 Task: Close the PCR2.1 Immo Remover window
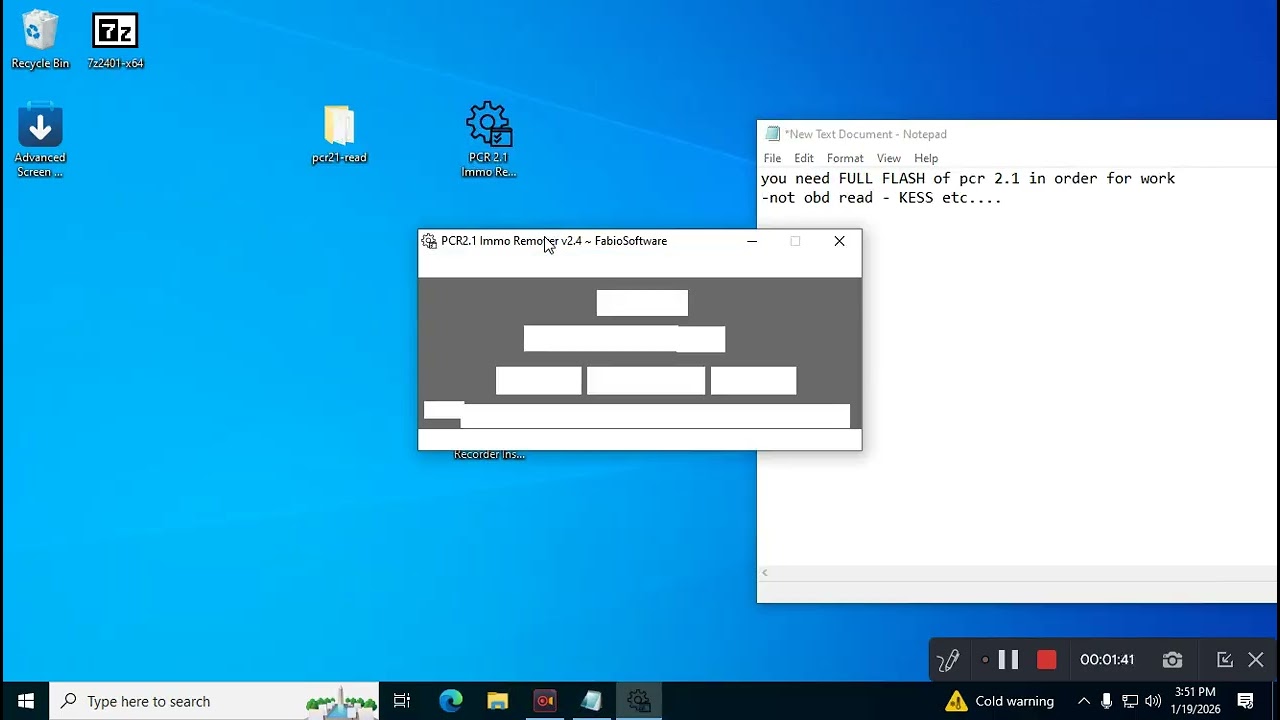[x=839, y=241]
